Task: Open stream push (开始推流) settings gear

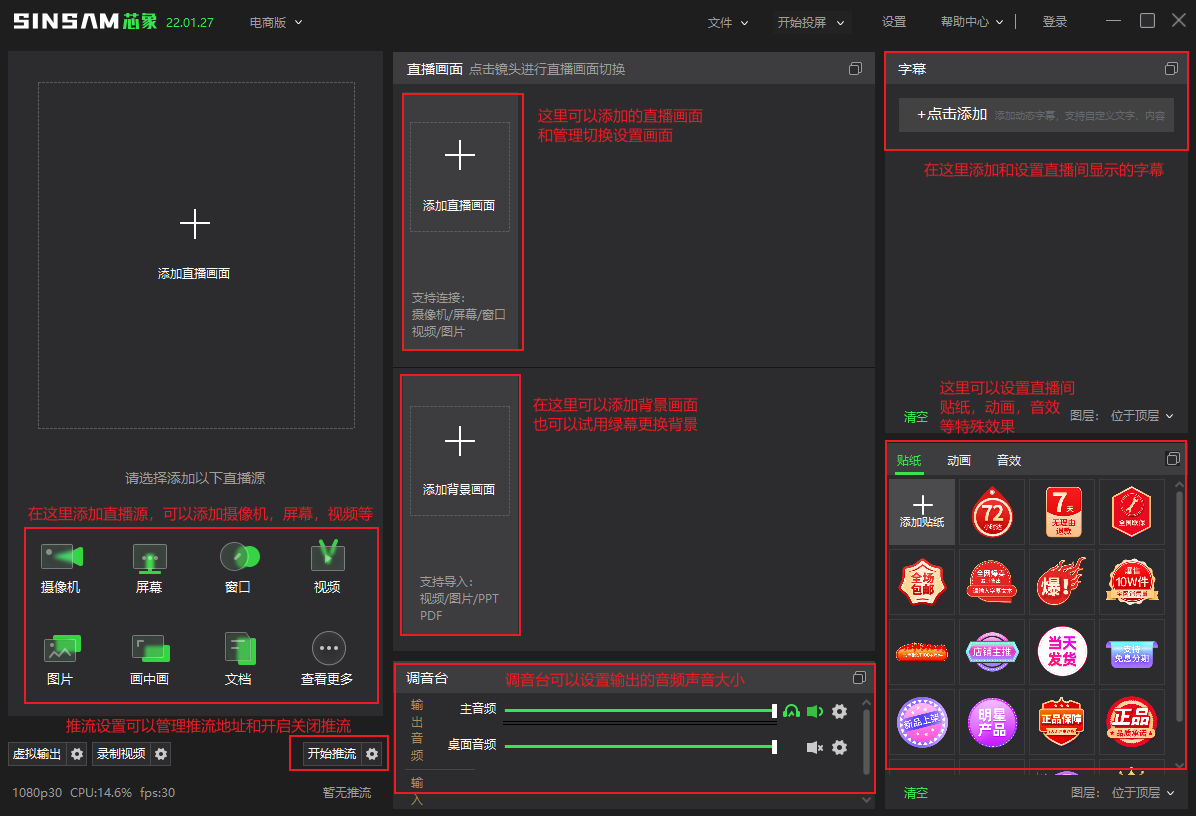Action: point(372,753)
